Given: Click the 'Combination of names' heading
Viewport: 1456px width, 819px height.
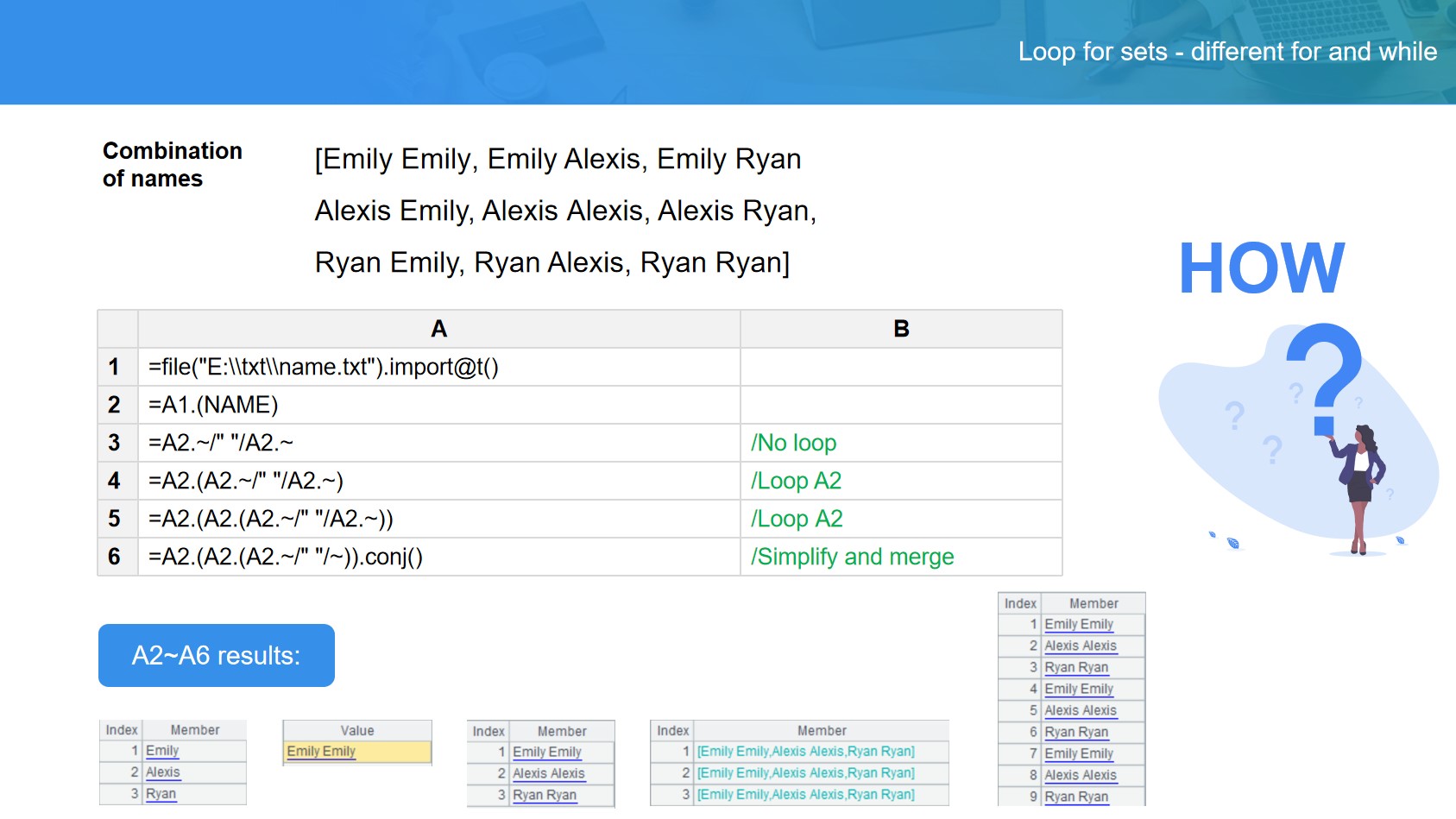Looking at the screenshot, I should pos(172,164).
